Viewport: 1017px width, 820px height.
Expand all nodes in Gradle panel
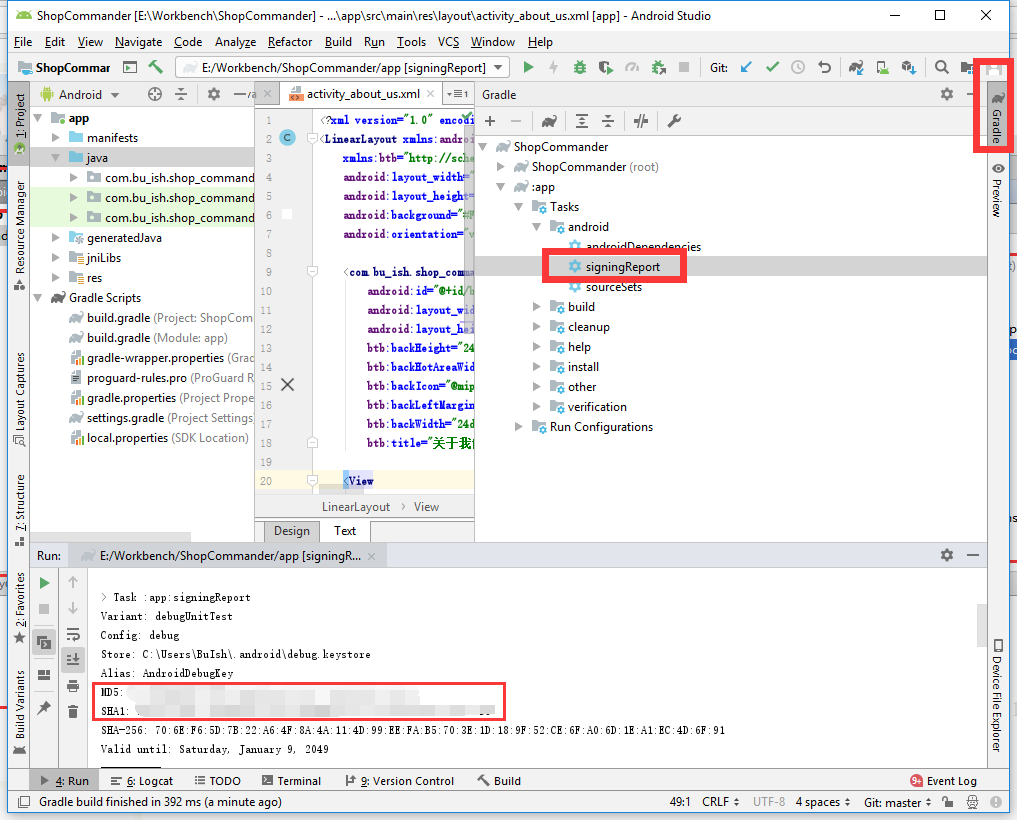point(582,121)
